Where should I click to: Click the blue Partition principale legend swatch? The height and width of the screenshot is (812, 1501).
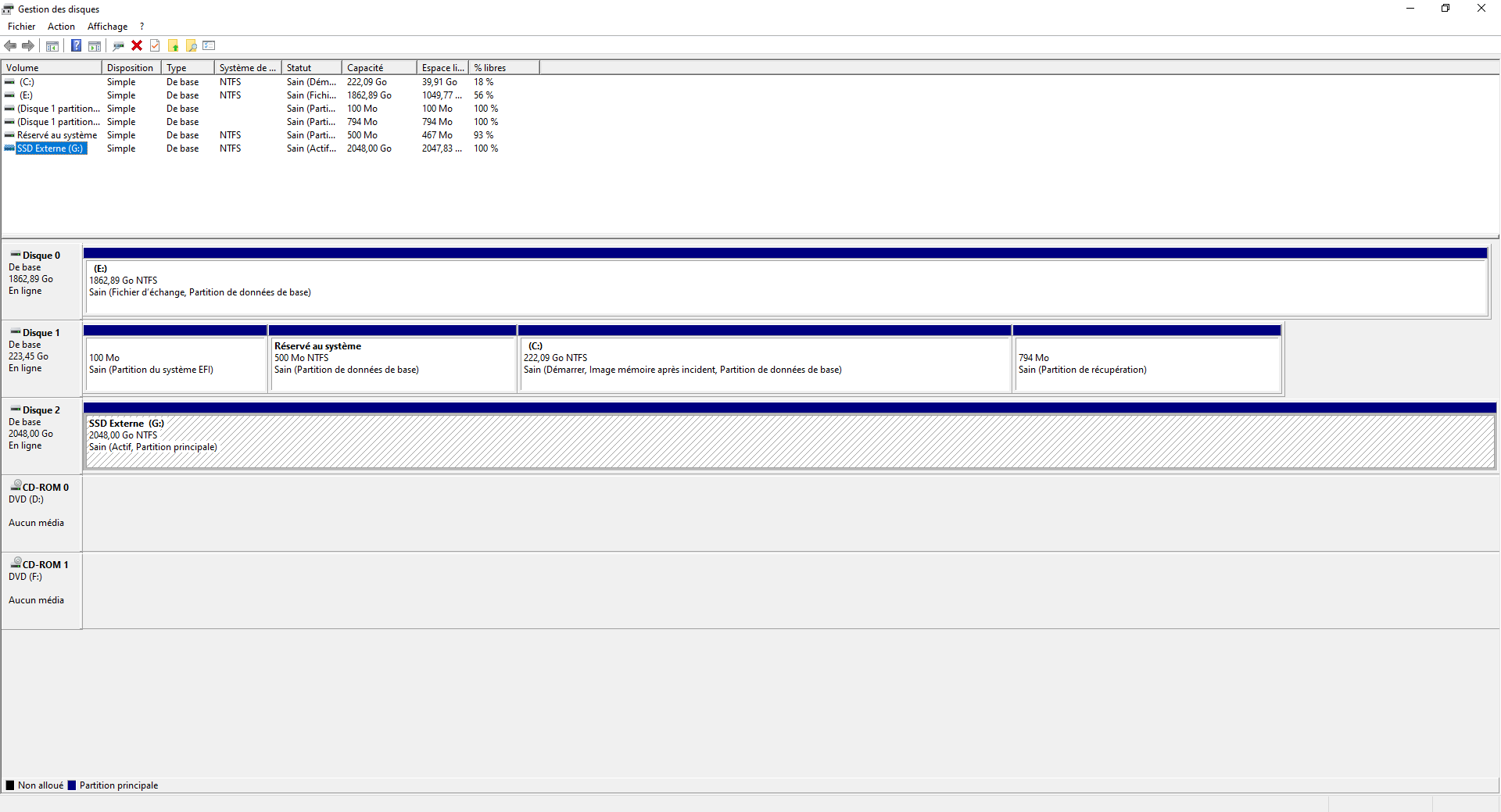click(x=72, y=785)
